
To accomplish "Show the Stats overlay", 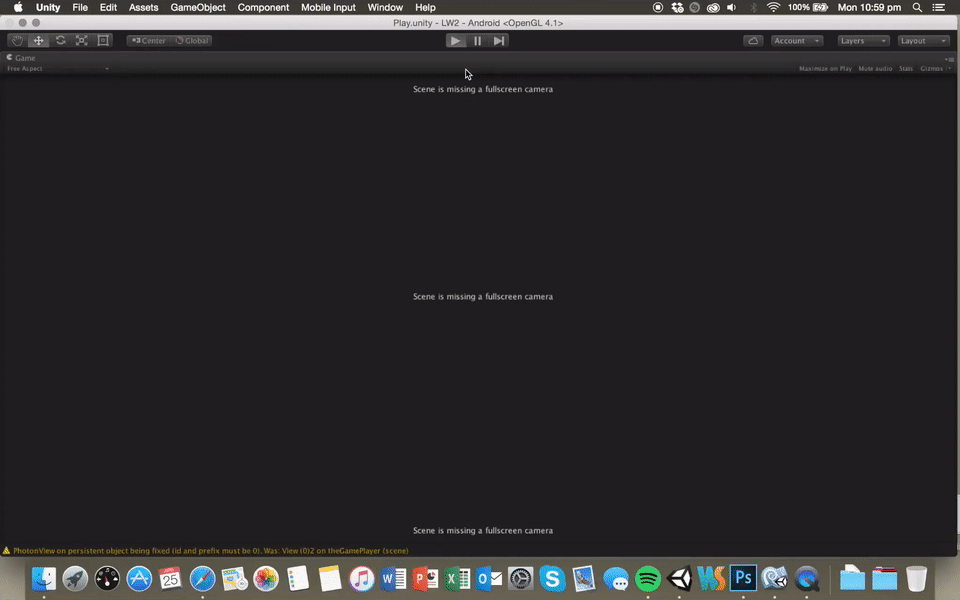I will tap(906, 69).
